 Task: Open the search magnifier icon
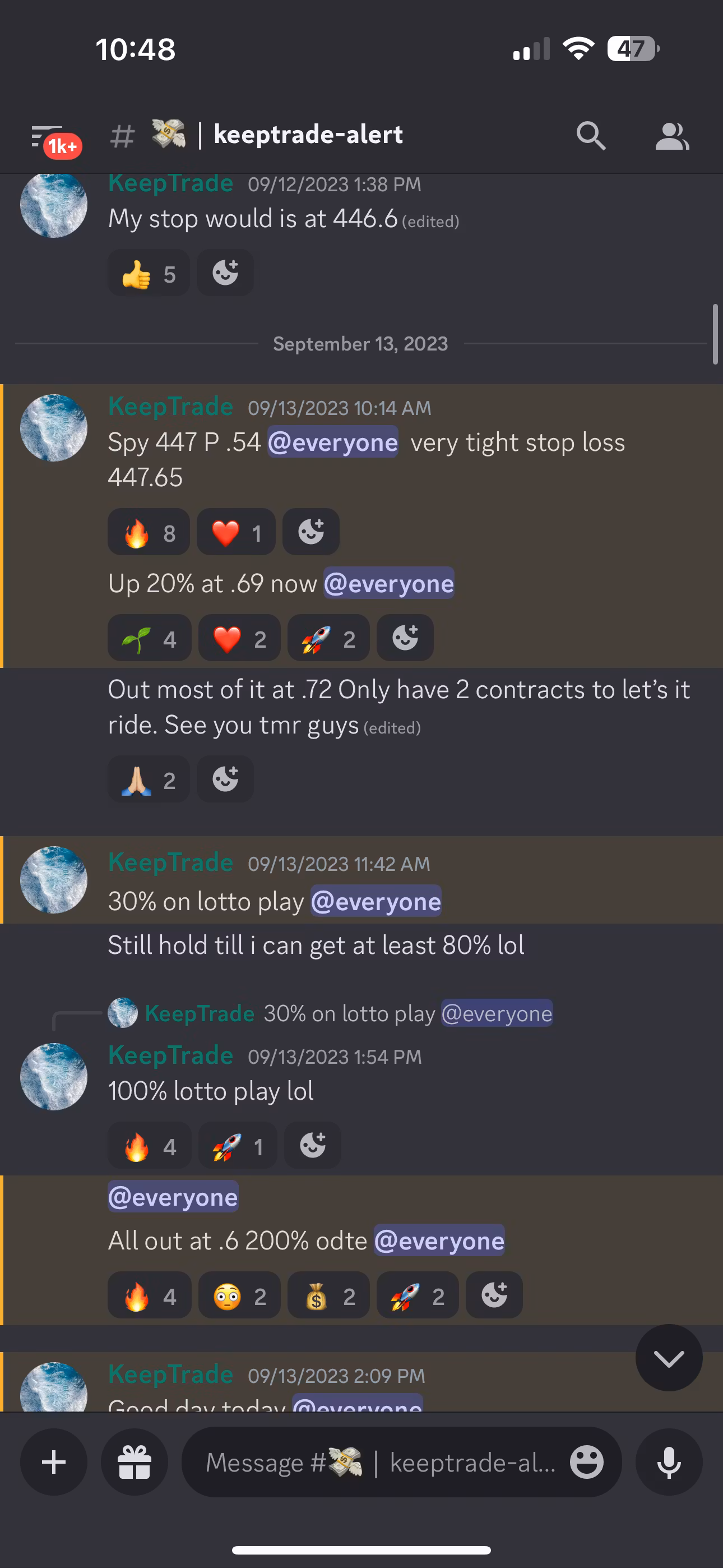pyautogui.click(x=590, y=135)
